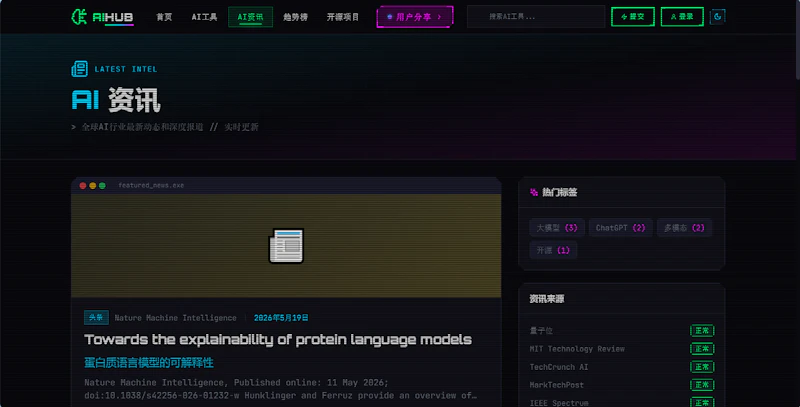Screen dimensions: 800x407
Task: Select 量子位 in the sources list
Action: pyautogui.click(x=541, y=330)
